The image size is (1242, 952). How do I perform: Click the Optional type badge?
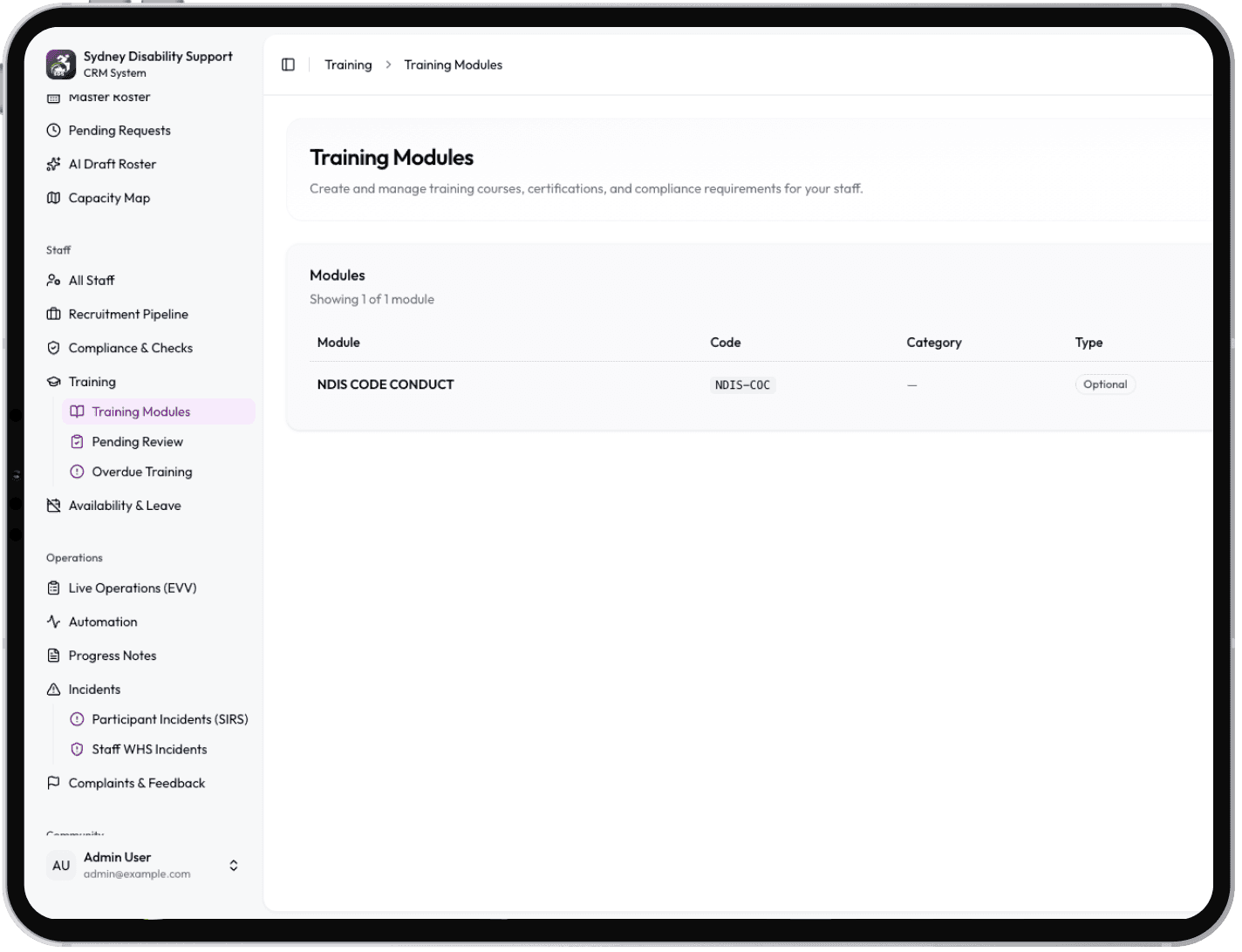point(1105,384)
